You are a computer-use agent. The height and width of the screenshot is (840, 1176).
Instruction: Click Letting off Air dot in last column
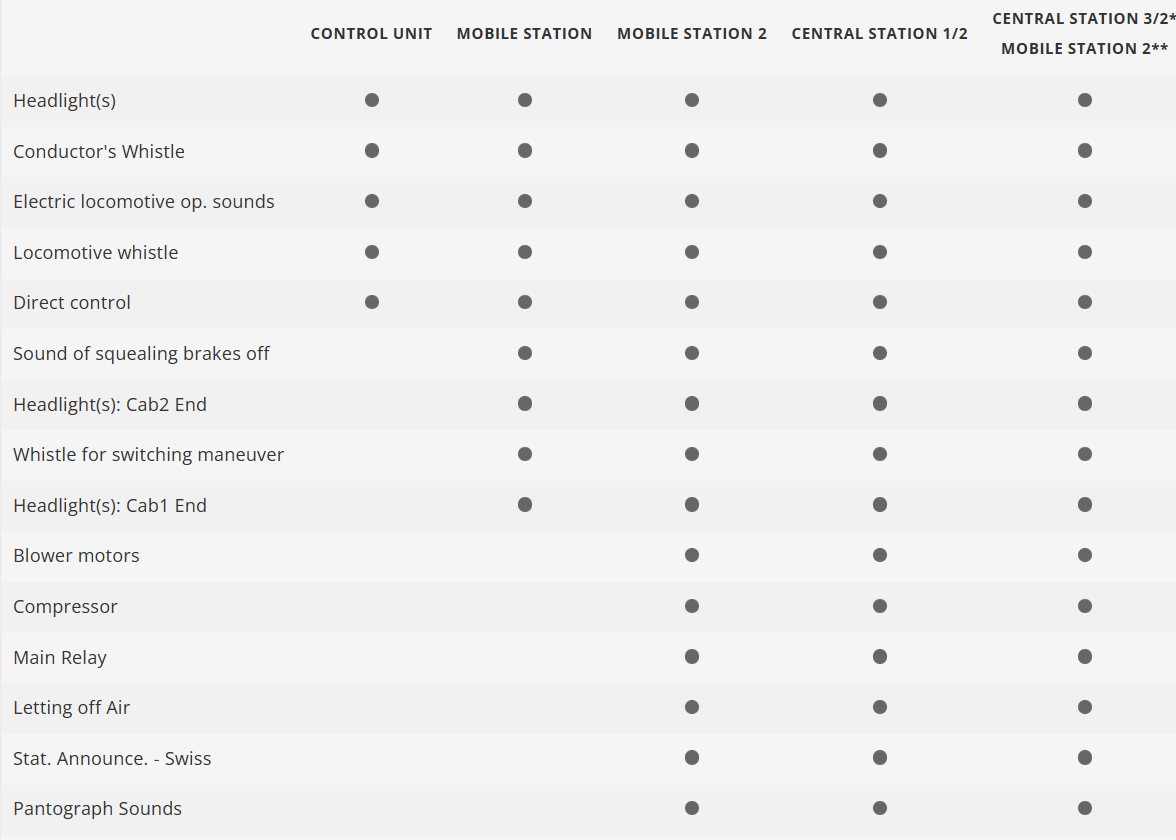[x=1085, y=707]
